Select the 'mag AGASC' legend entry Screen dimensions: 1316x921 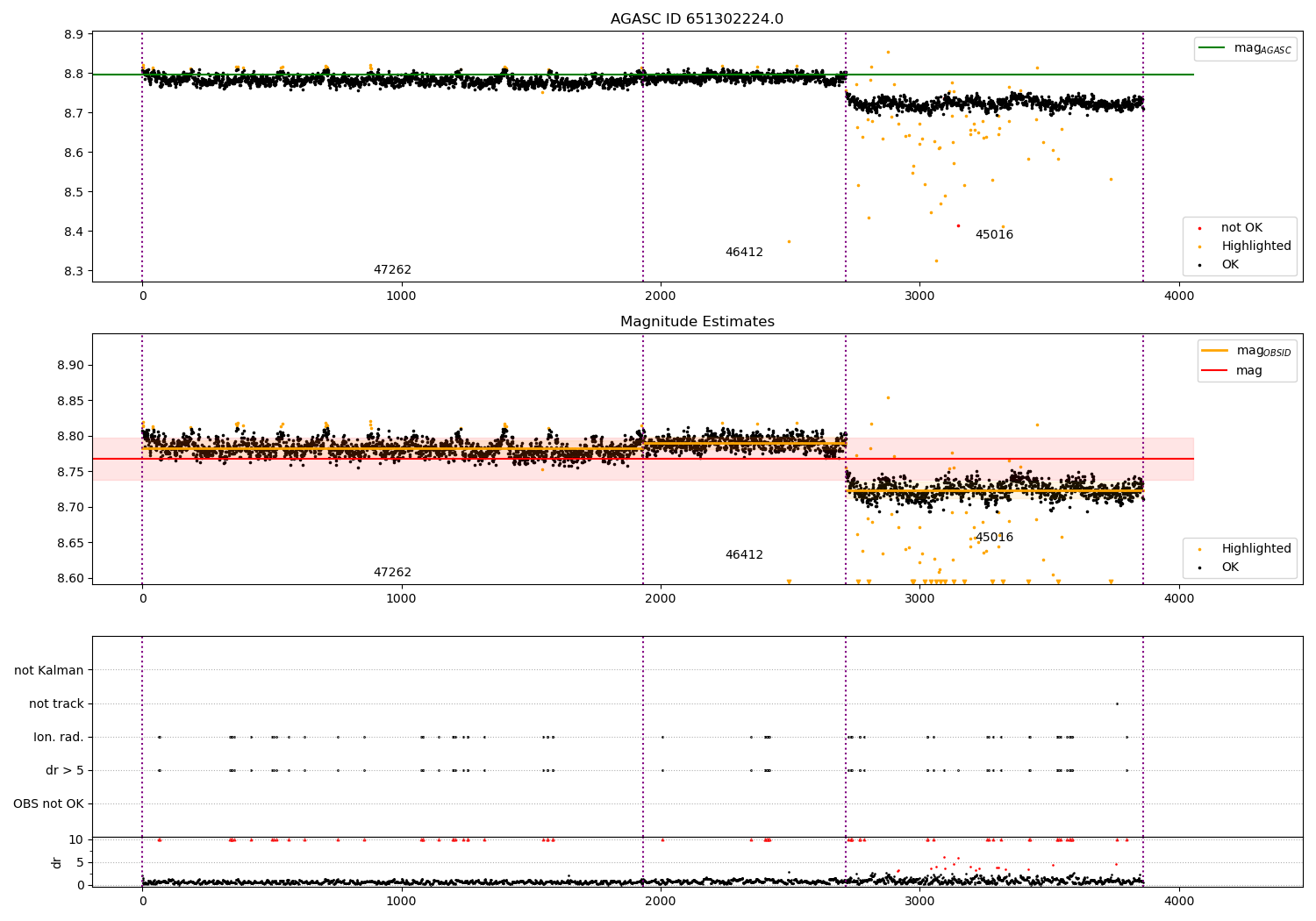1245,48
